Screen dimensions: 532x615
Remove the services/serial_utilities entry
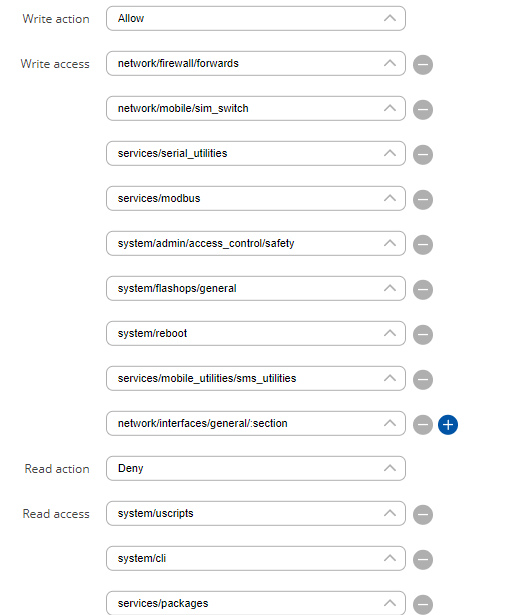[423, 155]
